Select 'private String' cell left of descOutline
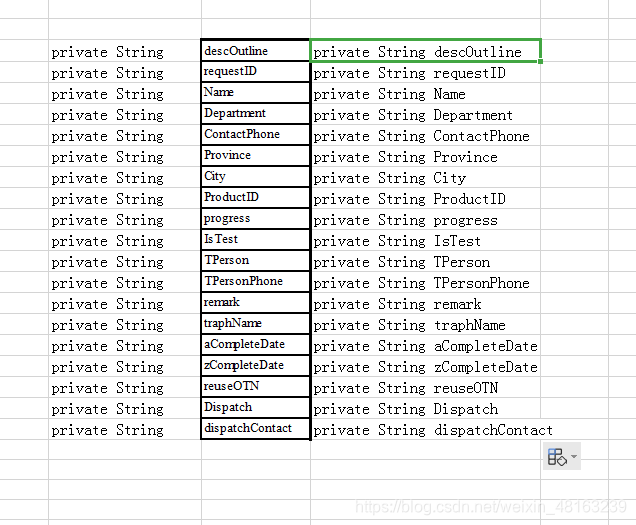Screen dimensions: 636x525 125,51
